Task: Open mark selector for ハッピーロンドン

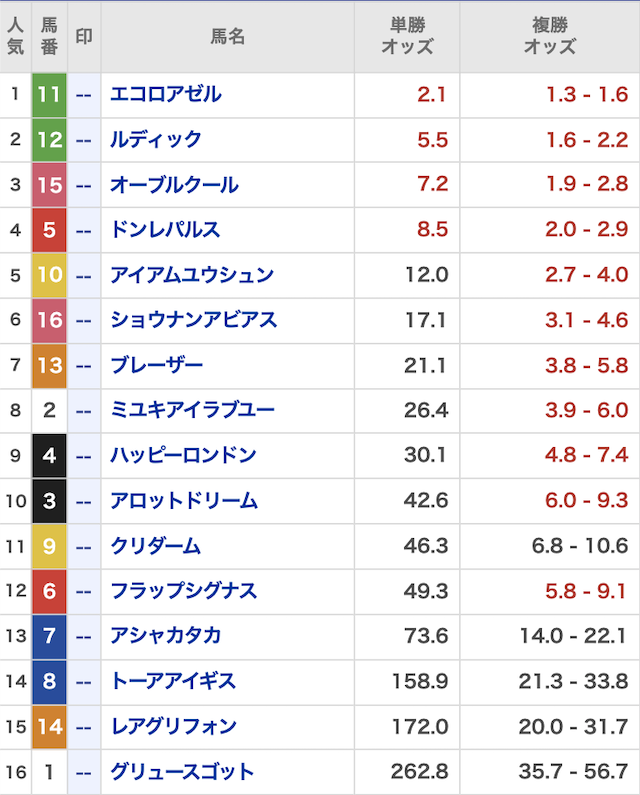Action: (84, 456)
